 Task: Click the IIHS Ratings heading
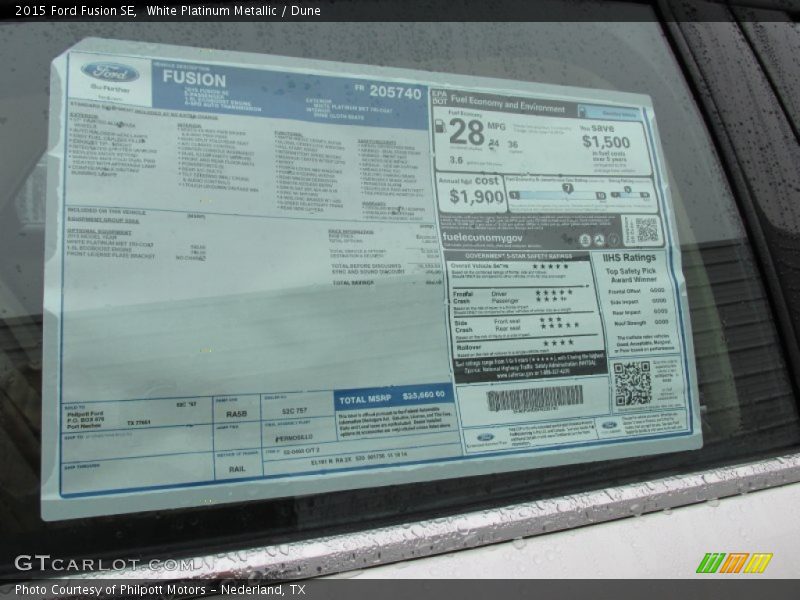[629, 258]
